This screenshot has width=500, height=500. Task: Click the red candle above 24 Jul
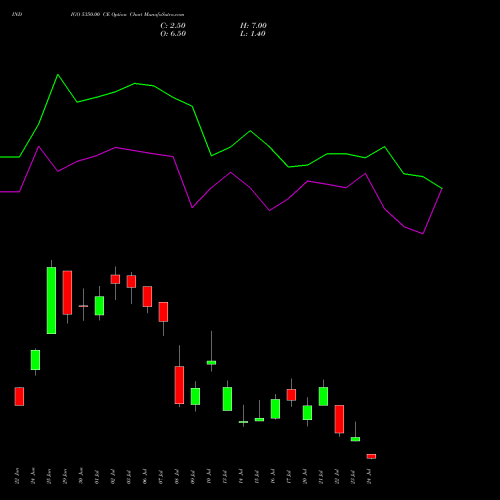point(371,456)
